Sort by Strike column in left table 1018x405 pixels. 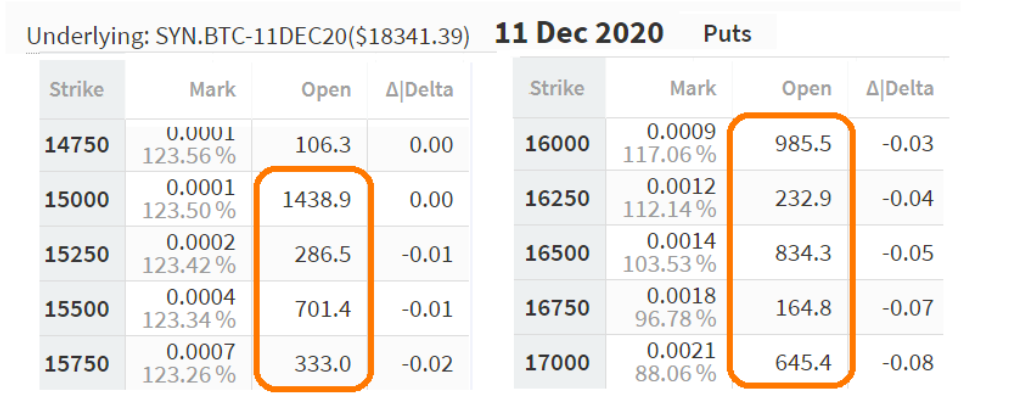click(x=77, y=89)
